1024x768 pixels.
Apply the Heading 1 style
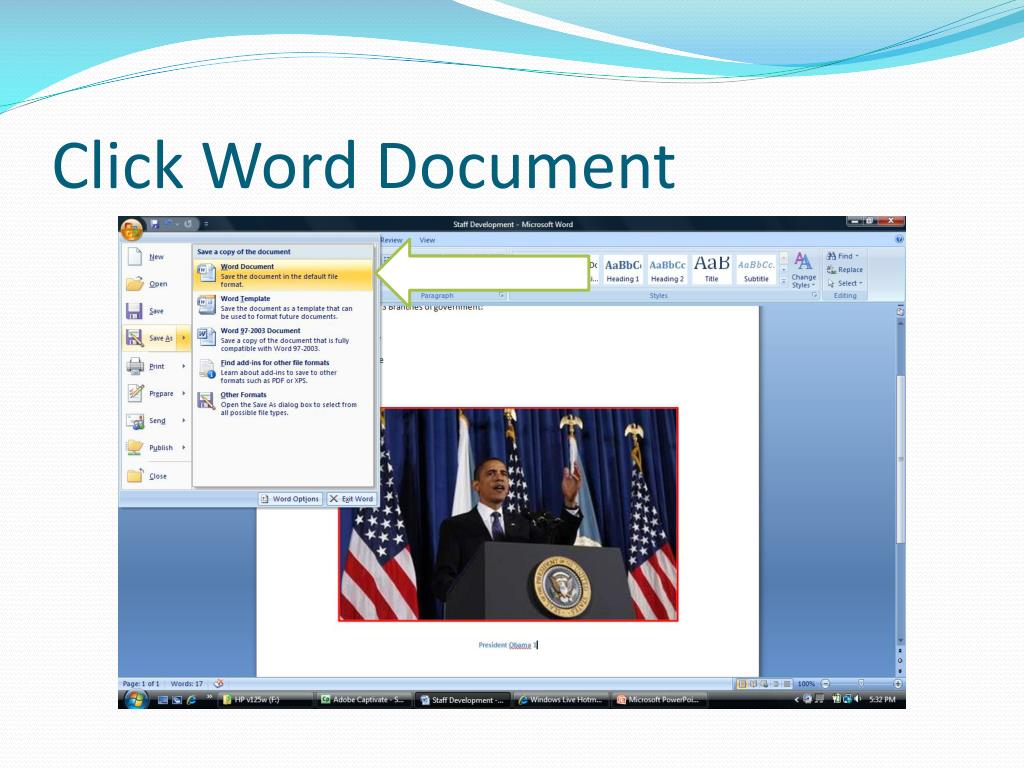(622, 270)
